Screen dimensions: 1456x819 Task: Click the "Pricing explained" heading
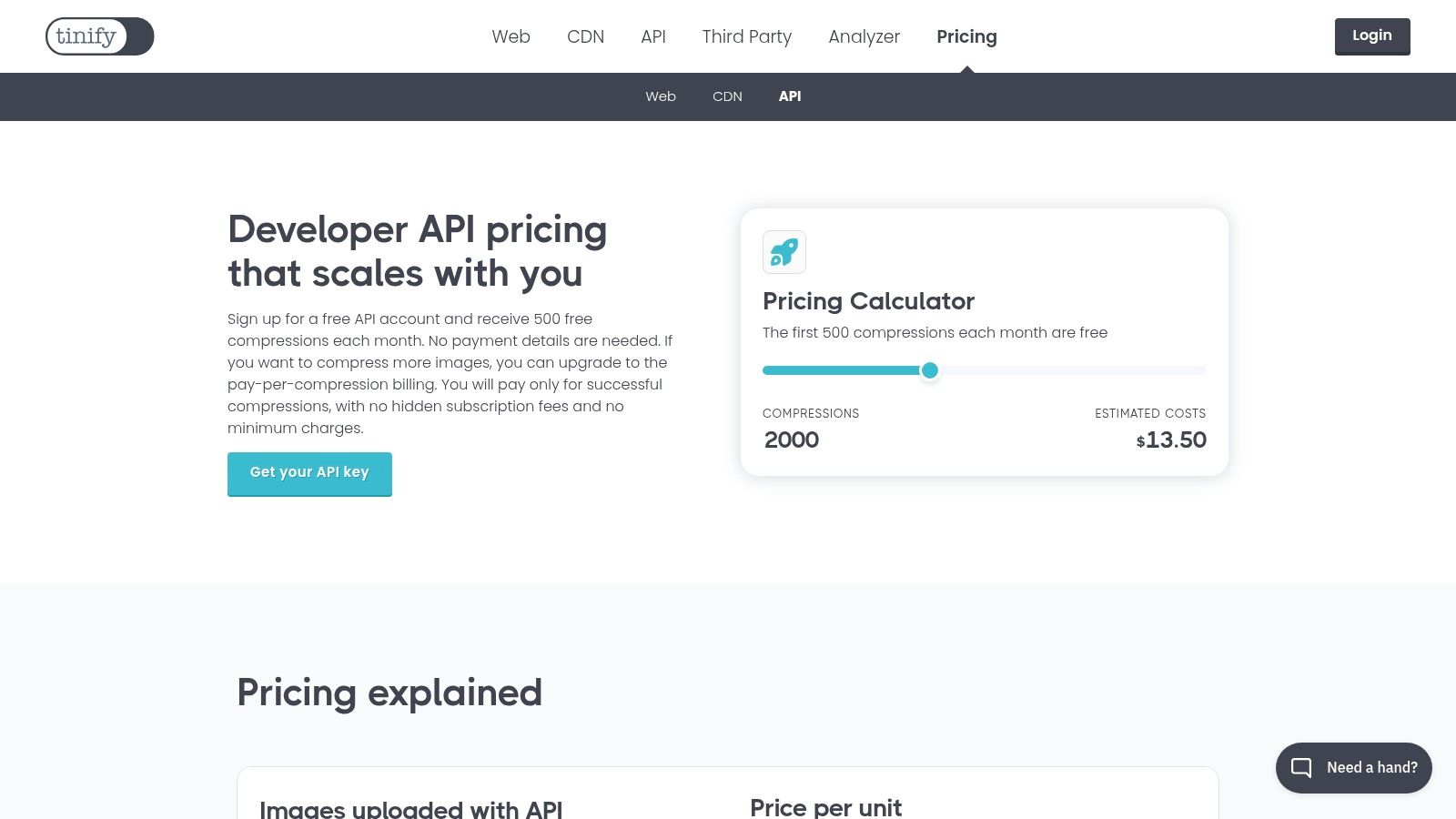[x=389, y=693]
